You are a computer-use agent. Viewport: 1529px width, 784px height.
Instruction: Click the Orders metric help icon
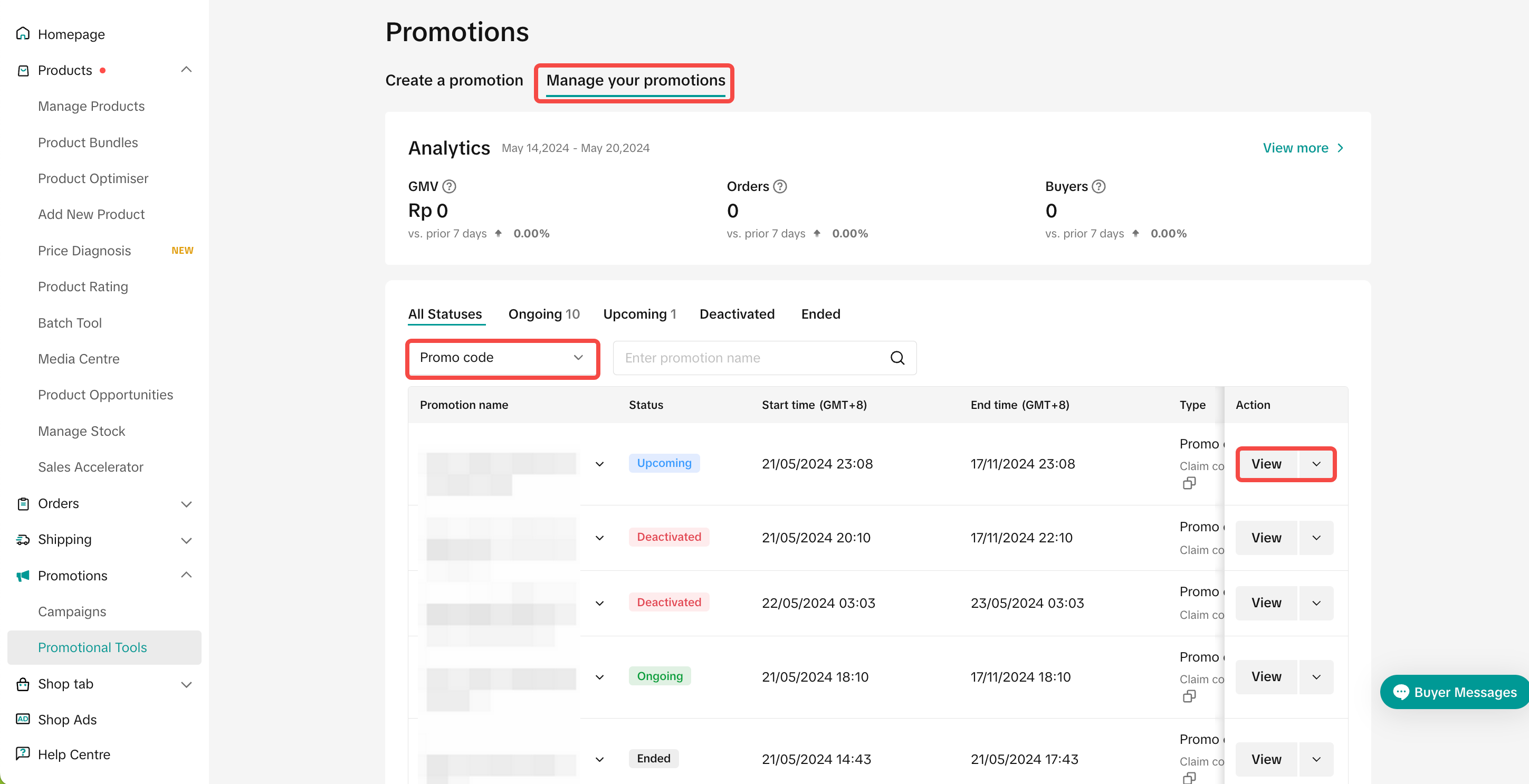click(x=780, y=186)
